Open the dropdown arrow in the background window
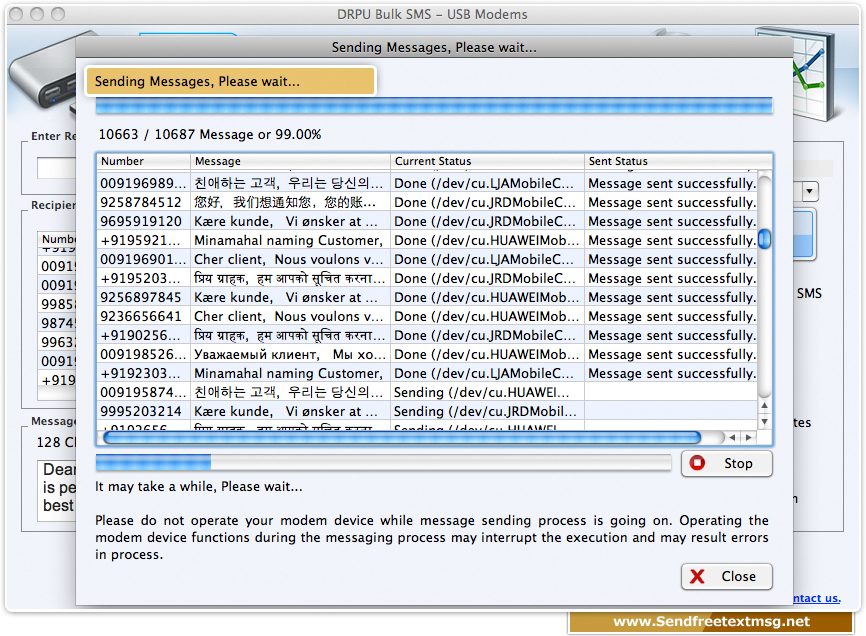This screenshot has height=636, width=866. click(x=810, y=192)
